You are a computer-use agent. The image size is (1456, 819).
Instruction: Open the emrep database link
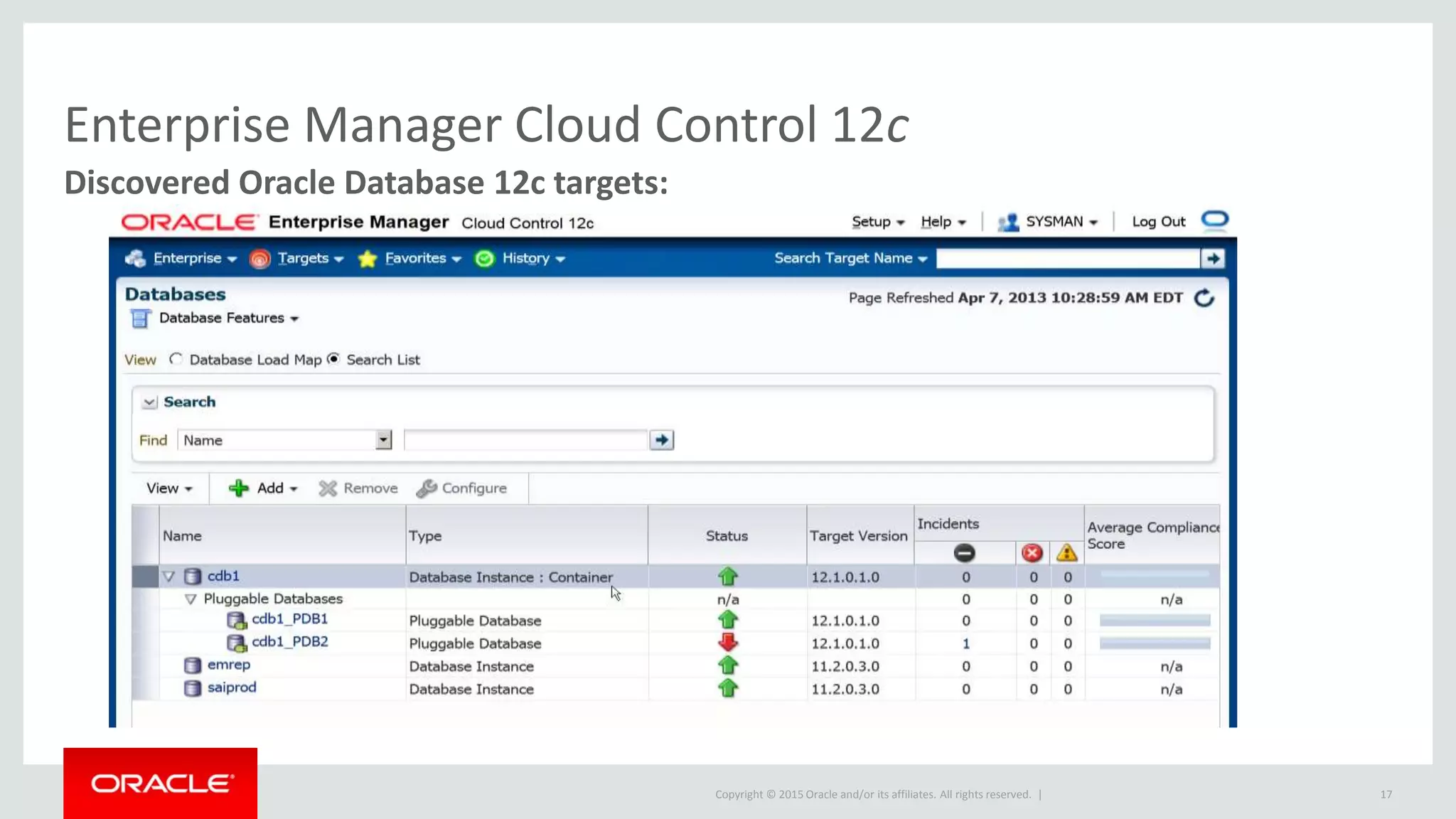point(229,665)
